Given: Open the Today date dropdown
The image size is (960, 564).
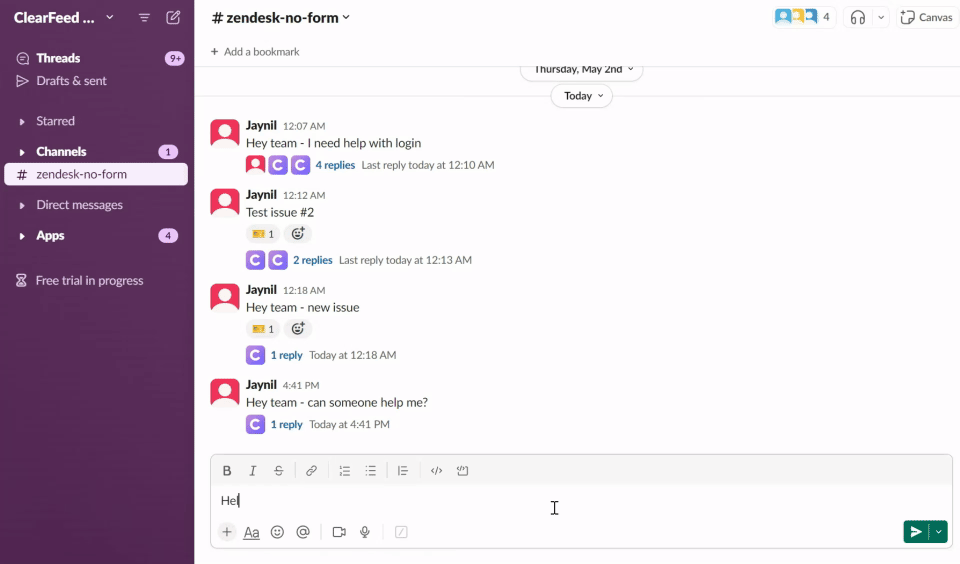Looking at the screenshot, I should pyautogui.click(x=581, y=96).
